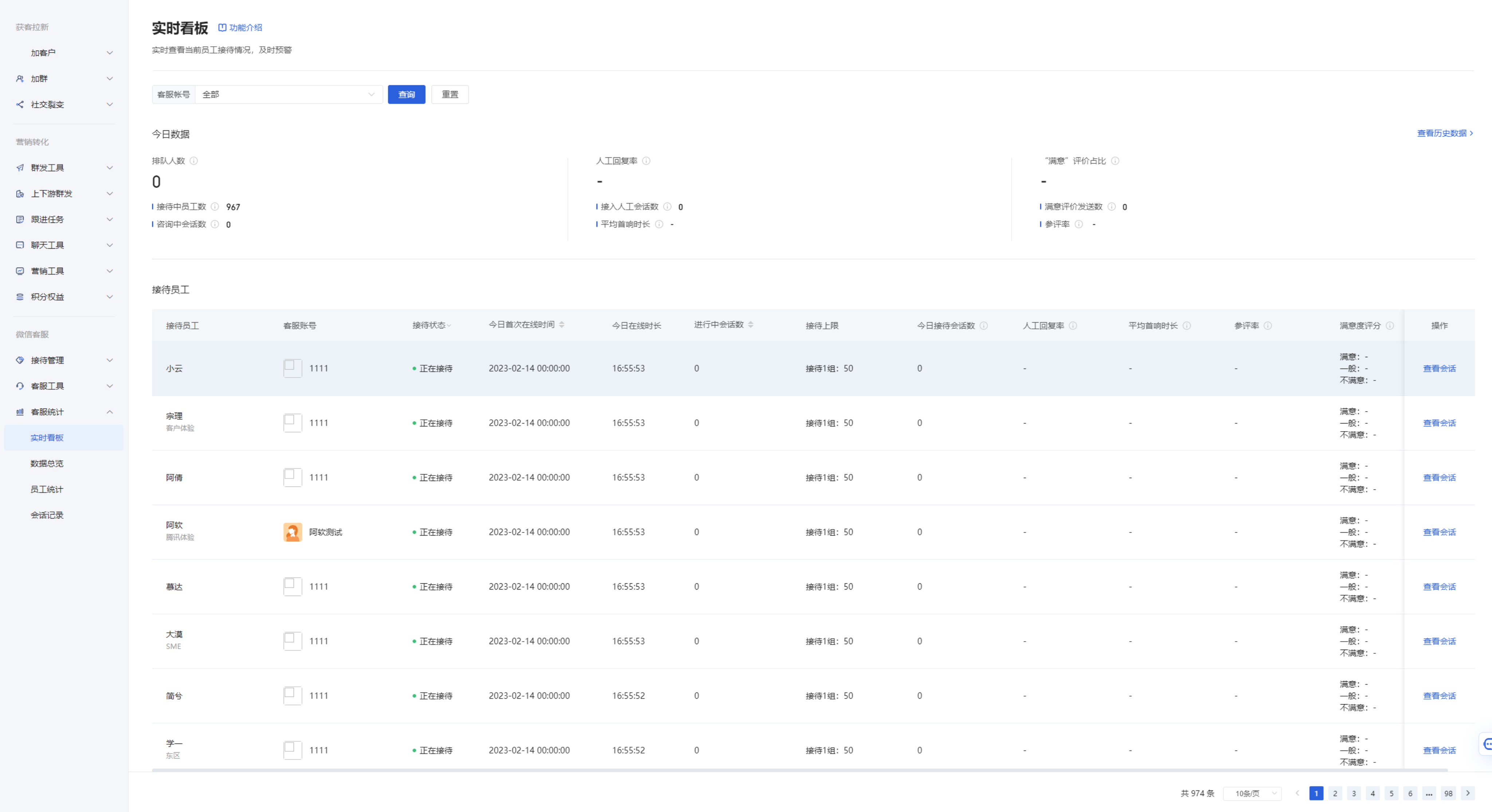Click info icon beside 满意度评分 header
The width and height of the screenshot is (1492, 812).
(1390, 326)
